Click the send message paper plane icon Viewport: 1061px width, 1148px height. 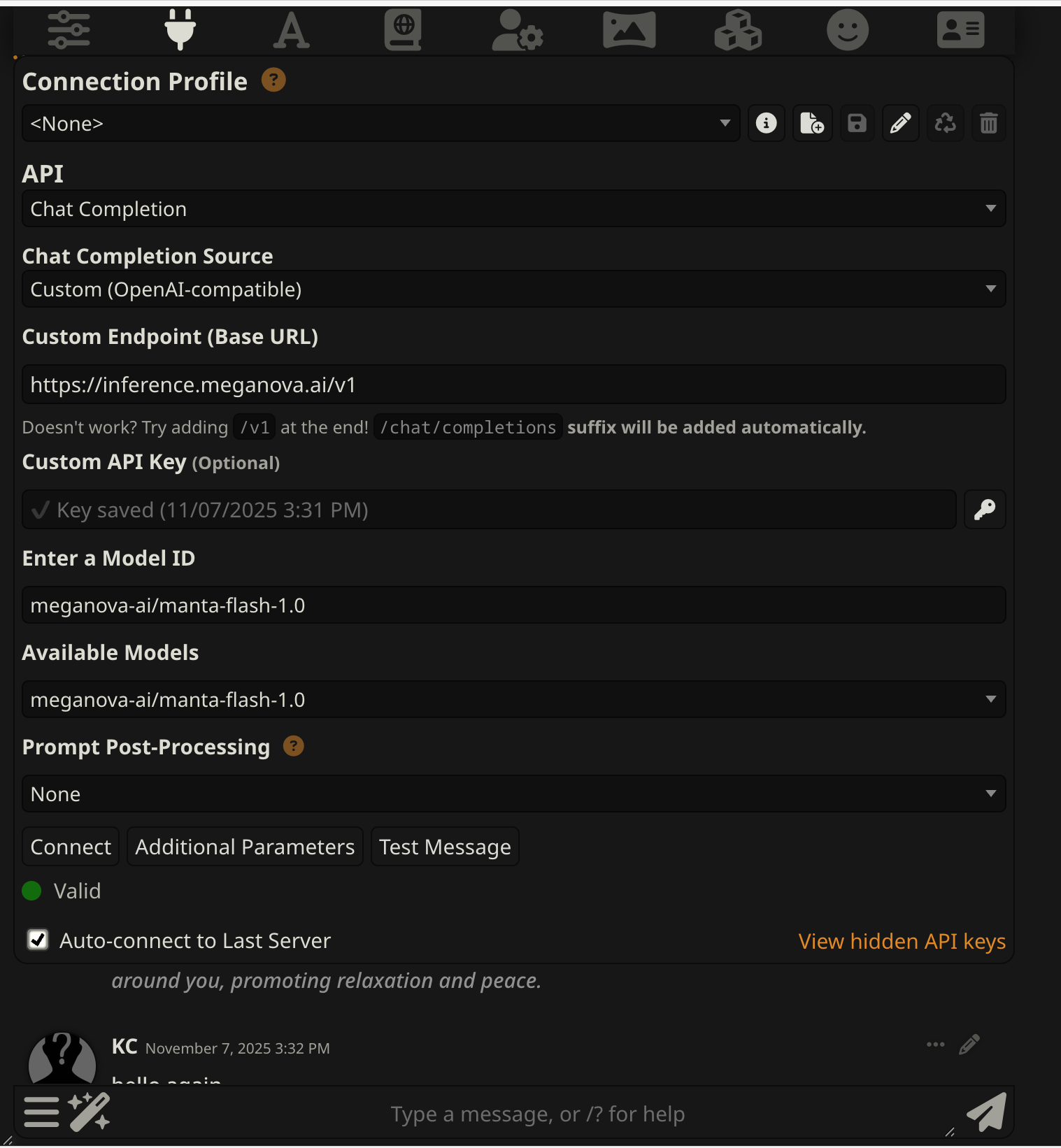pos(987,1112)
